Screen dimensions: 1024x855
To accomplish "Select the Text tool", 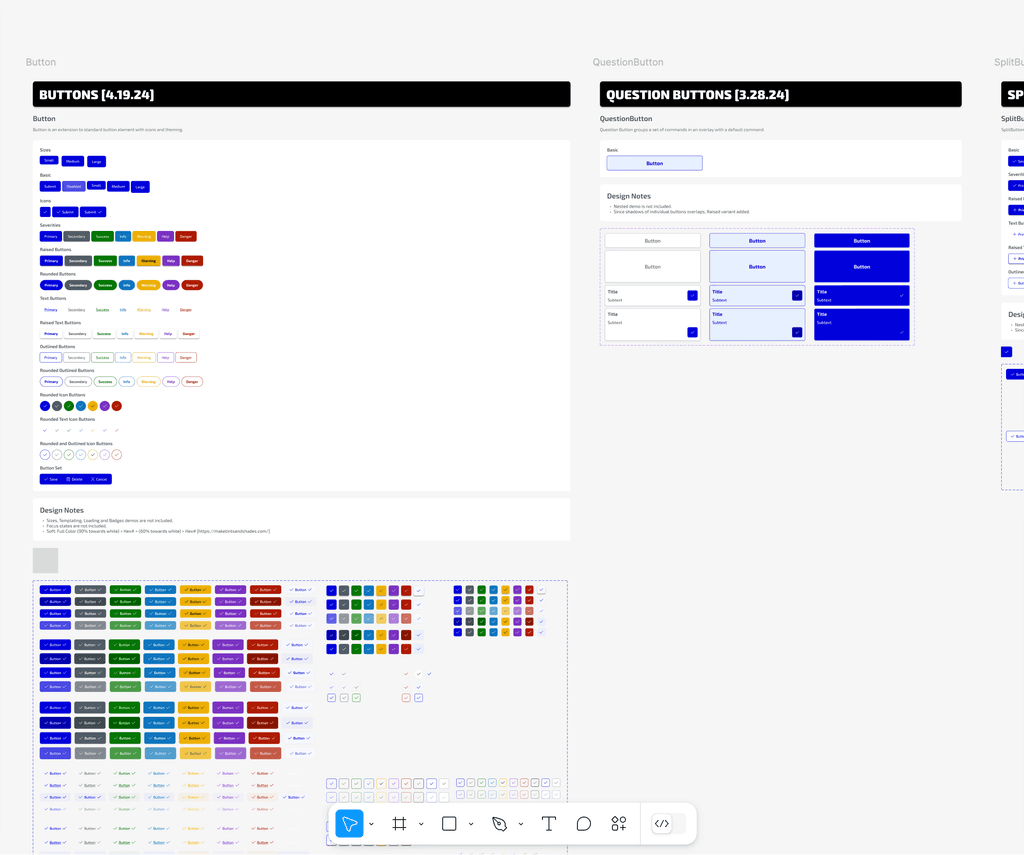I will [549, 824].
